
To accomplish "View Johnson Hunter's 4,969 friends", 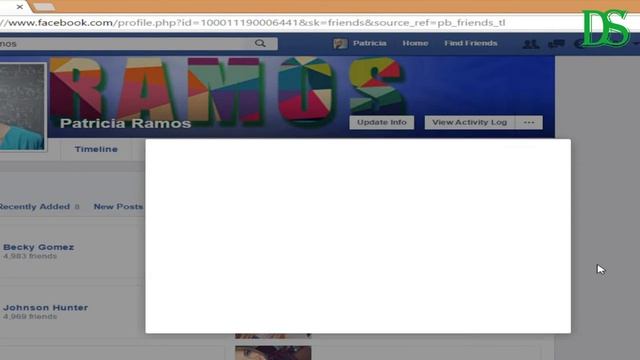I will (x=30, y=317).
